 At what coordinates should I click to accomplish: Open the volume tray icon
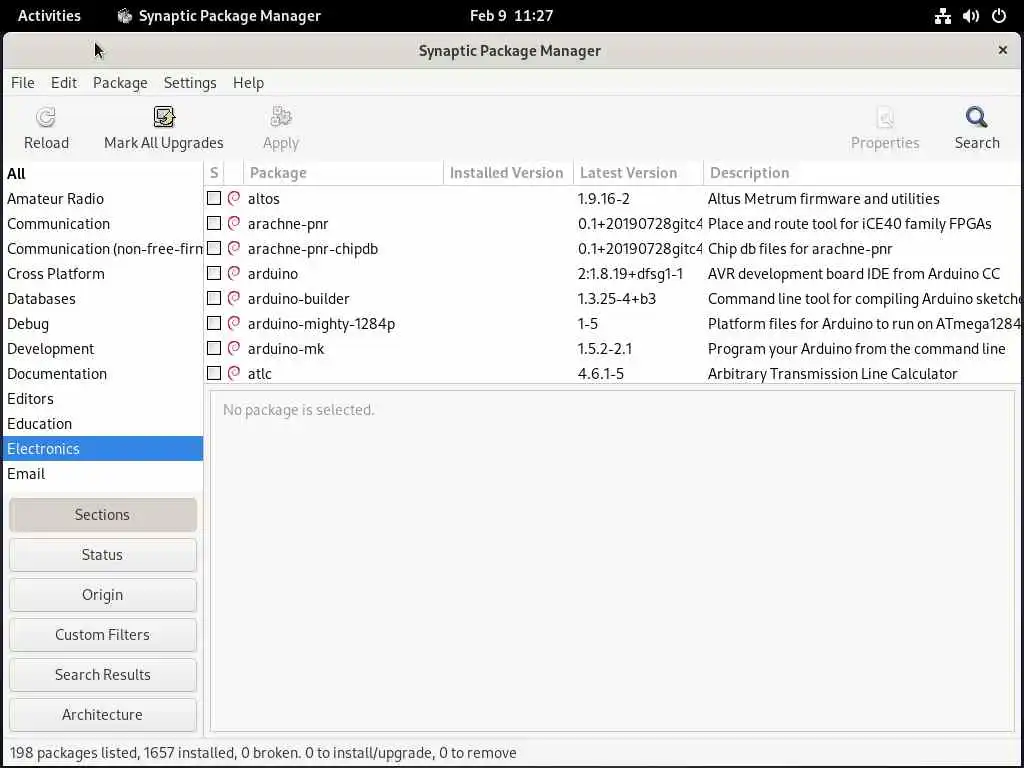[x=970, y=16]
